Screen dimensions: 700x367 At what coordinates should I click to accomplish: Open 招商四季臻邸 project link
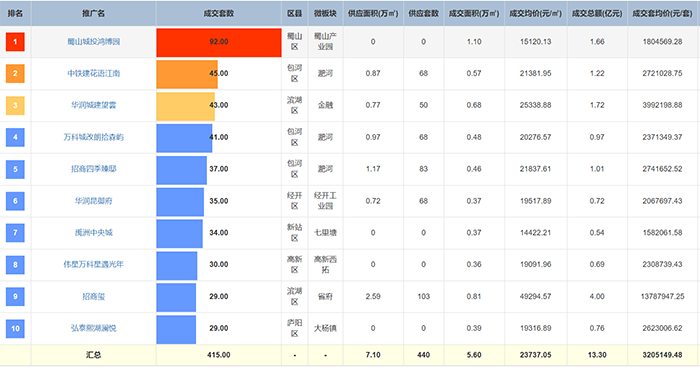pyautogui.click(x=94, y=169)
